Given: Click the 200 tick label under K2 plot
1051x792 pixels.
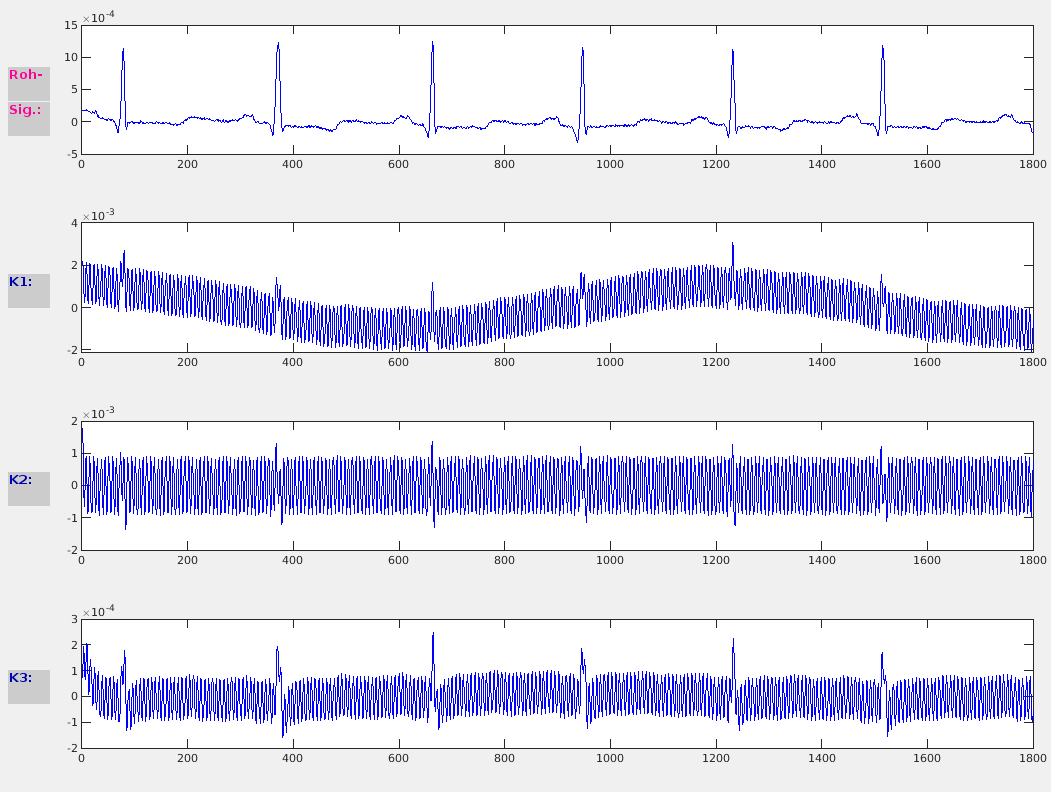Looking at the screenshot, I should [x=187, y=560].
